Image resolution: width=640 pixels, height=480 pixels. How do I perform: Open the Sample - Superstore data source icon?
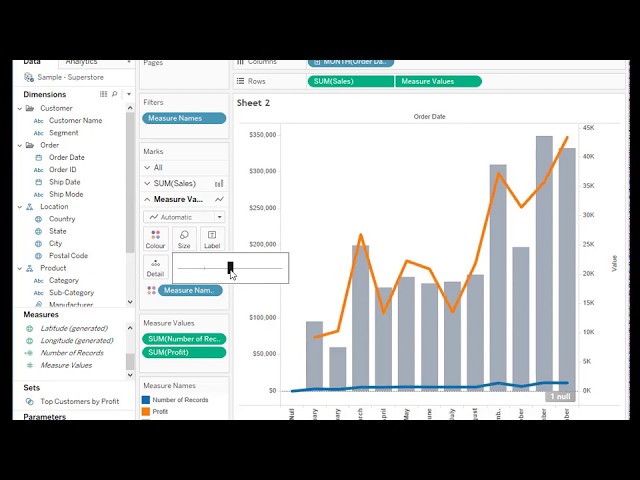29,77
